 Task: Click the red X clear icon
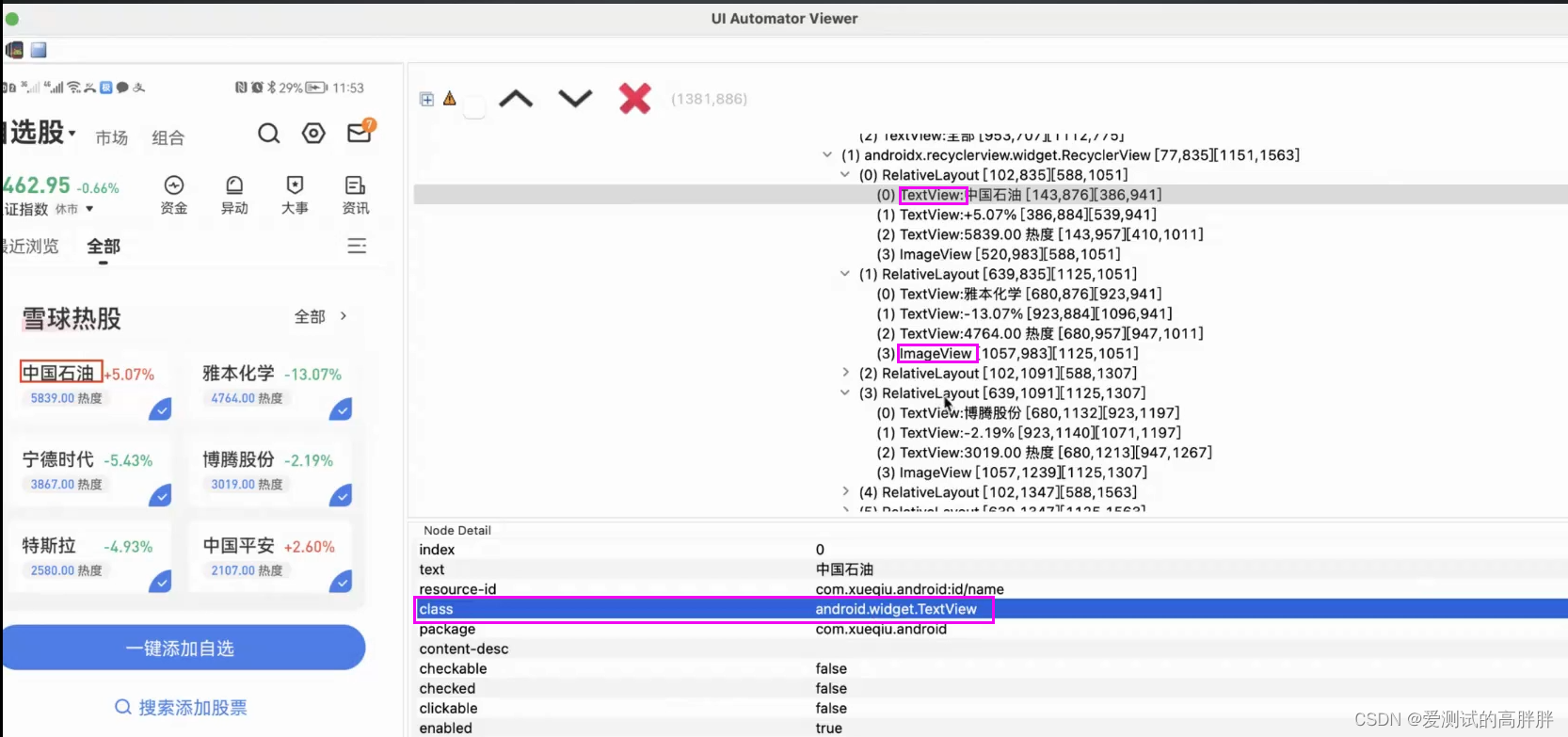[x=634, y=98]
